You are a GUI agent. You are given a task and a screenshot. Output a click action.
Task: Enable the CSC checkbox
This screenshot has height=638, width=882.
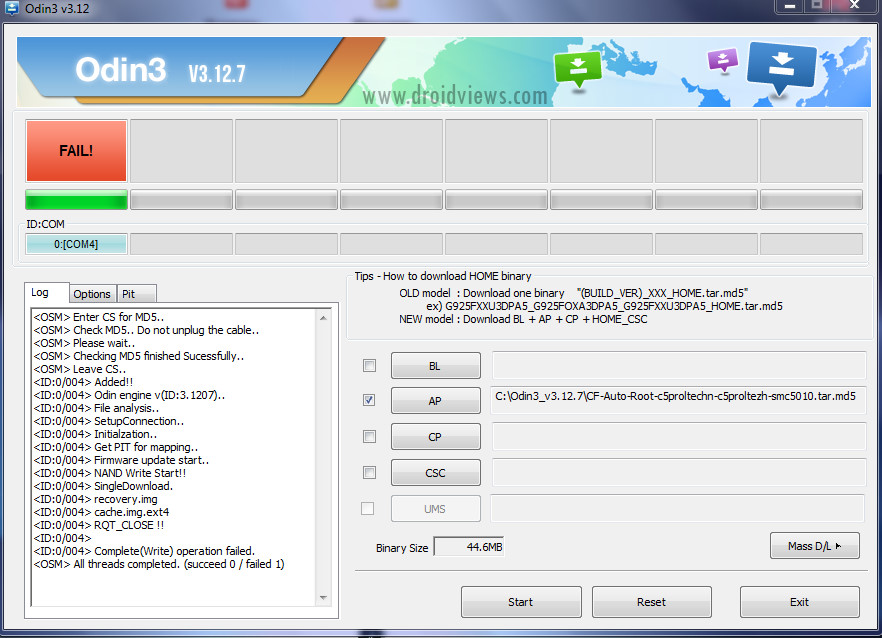tap(369, 472)
